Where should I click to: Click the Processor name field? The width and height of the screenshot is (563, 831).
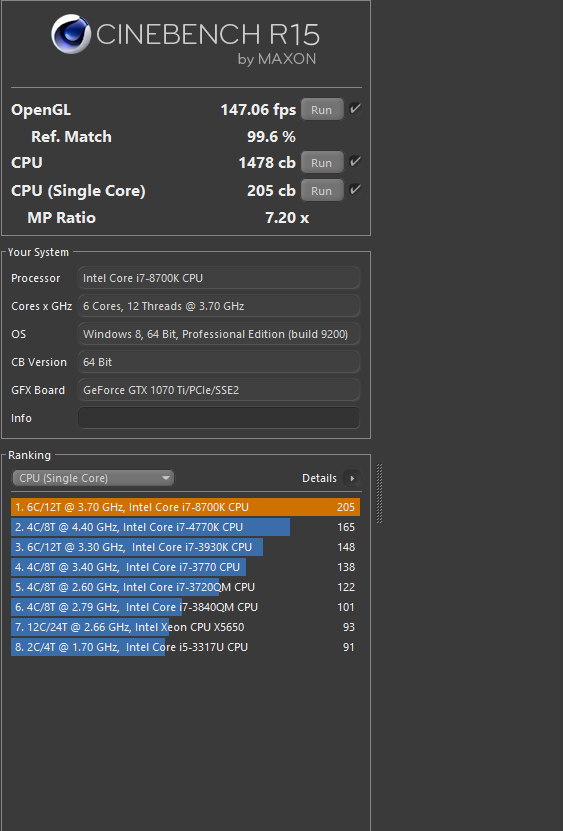pos(219,278)
